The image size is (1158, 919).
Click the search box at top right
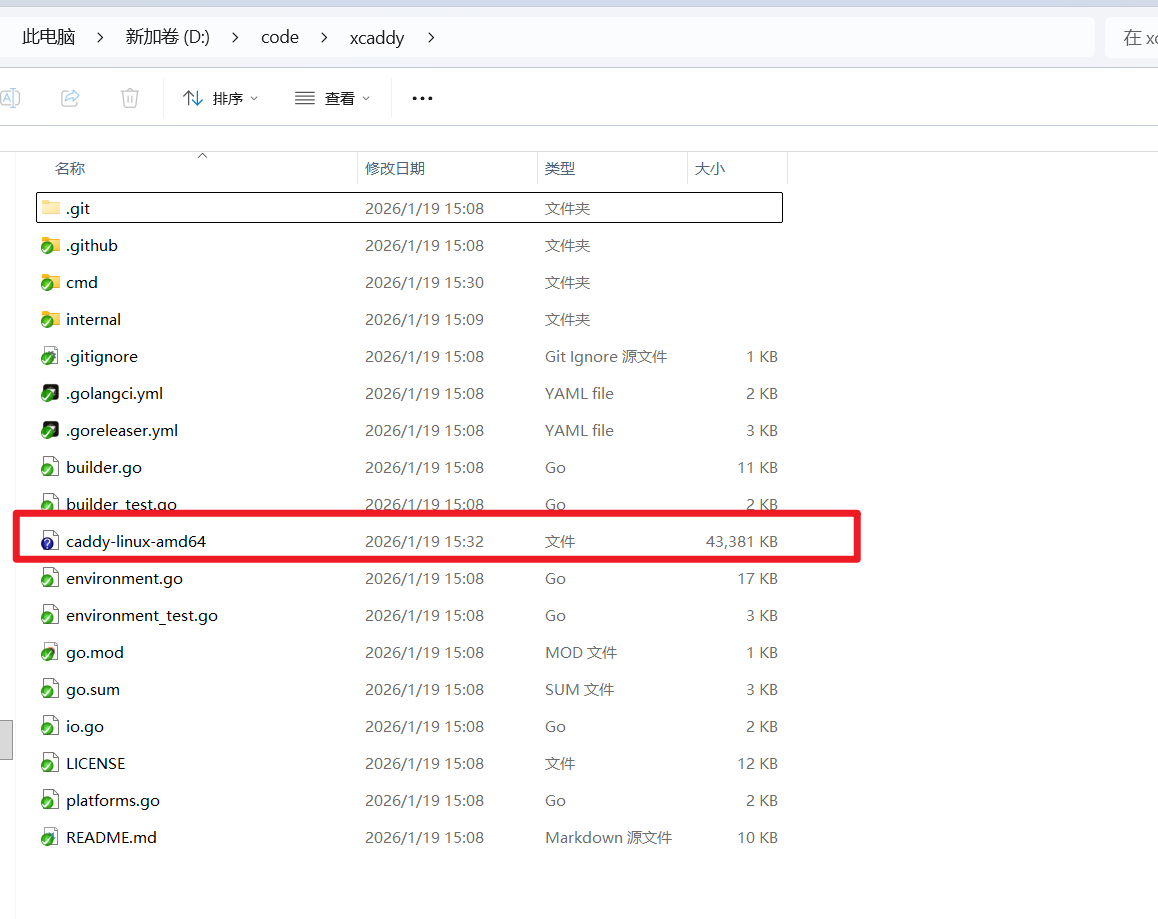tap(1134, 38)
